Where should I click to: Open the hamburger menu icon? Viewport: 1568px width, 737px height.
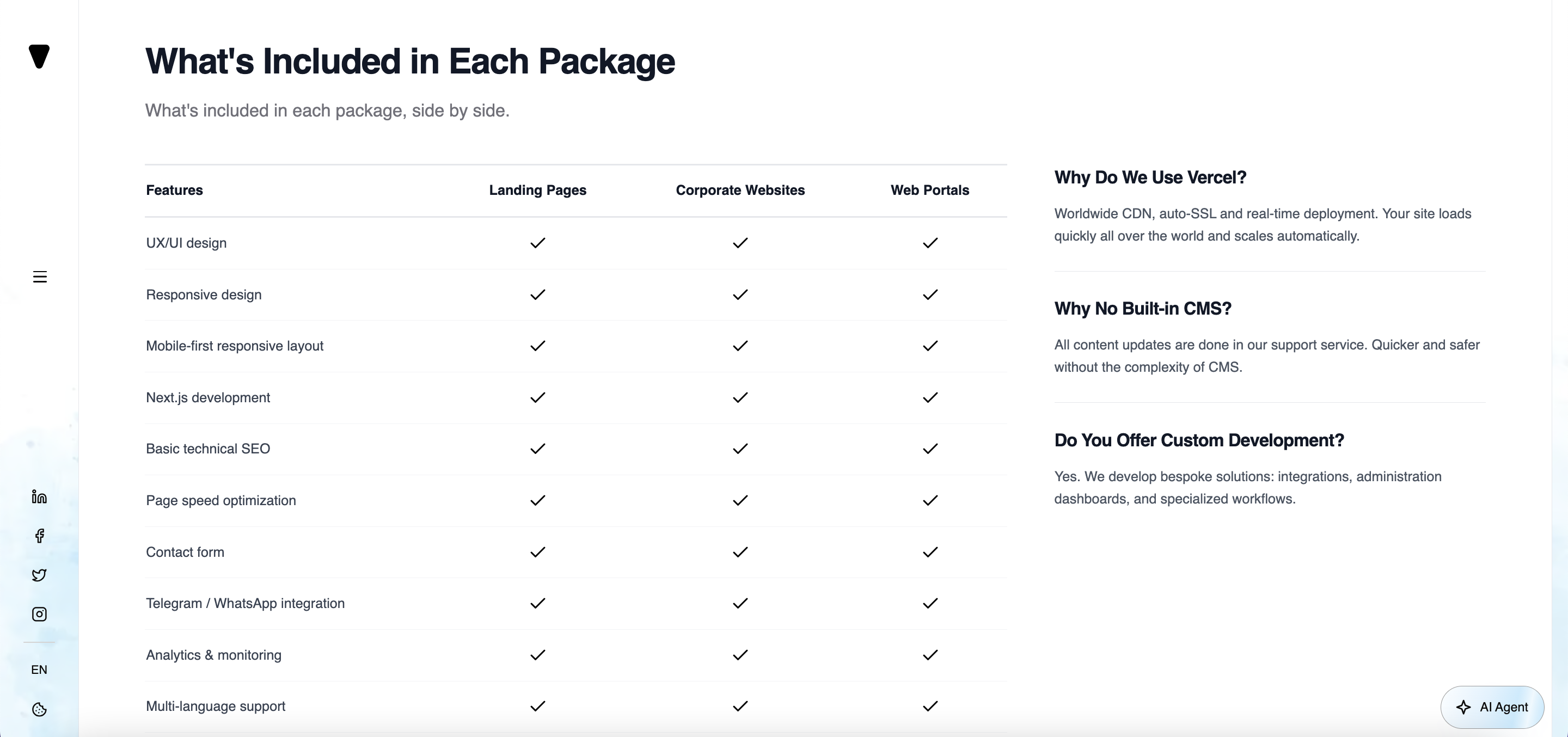click(40, 277)
